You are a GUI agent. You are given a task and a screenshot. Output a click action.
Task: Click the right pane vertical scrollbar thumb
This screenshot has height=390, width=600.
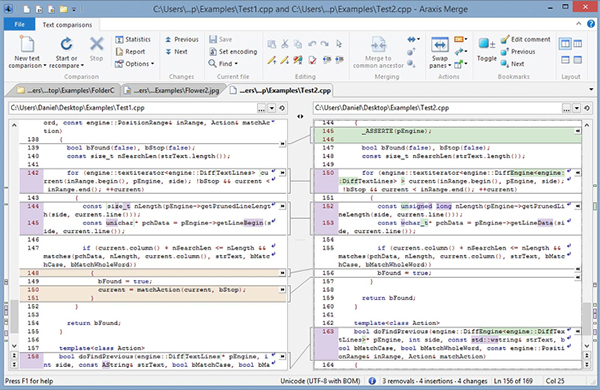(587, 318)
